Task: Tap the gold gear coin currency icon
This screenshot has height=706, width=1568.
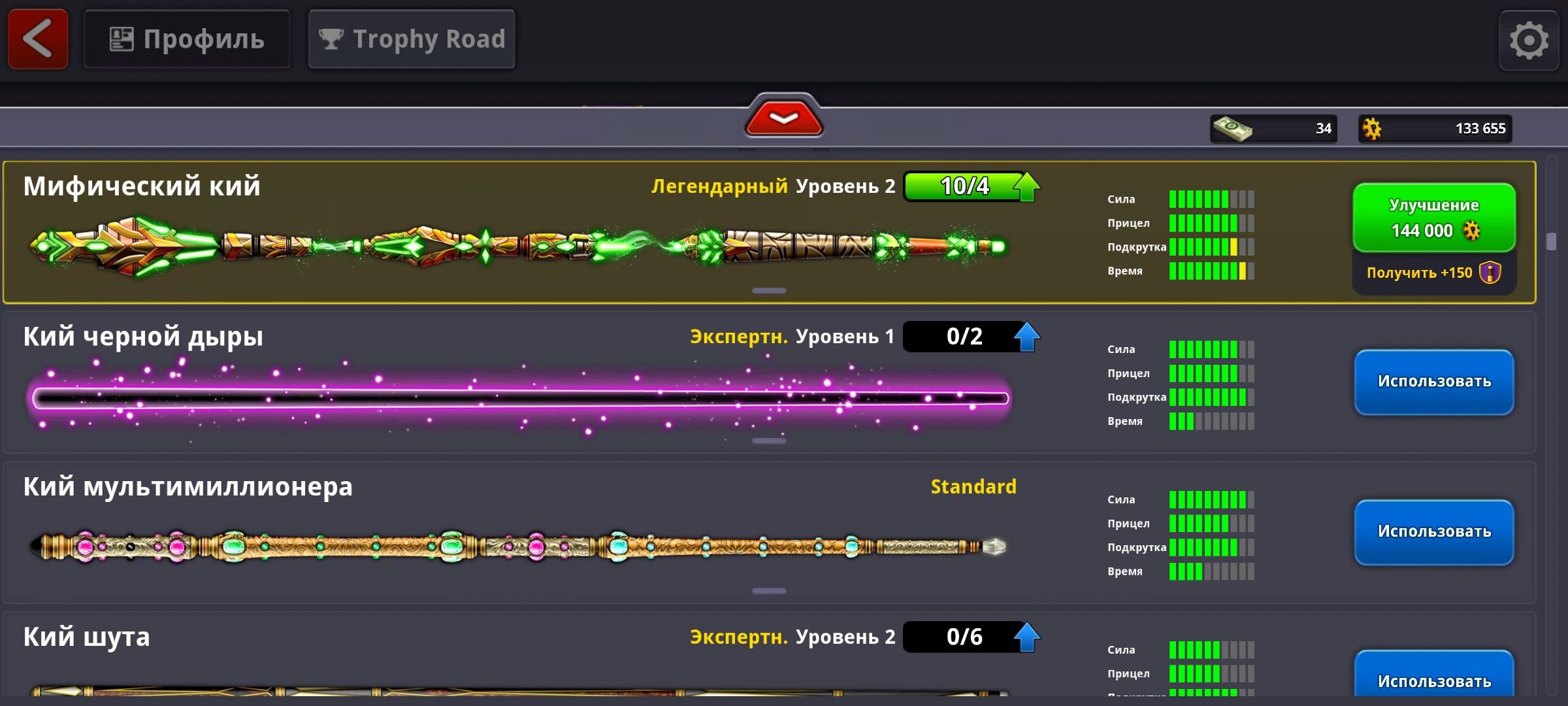Action: (1372, 129)
